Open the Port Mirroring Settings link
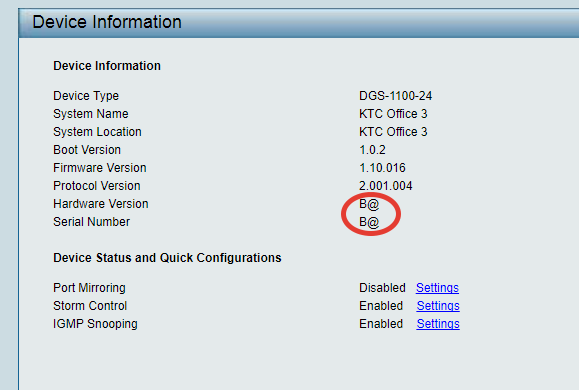579x390 pixels. (437, 288)
